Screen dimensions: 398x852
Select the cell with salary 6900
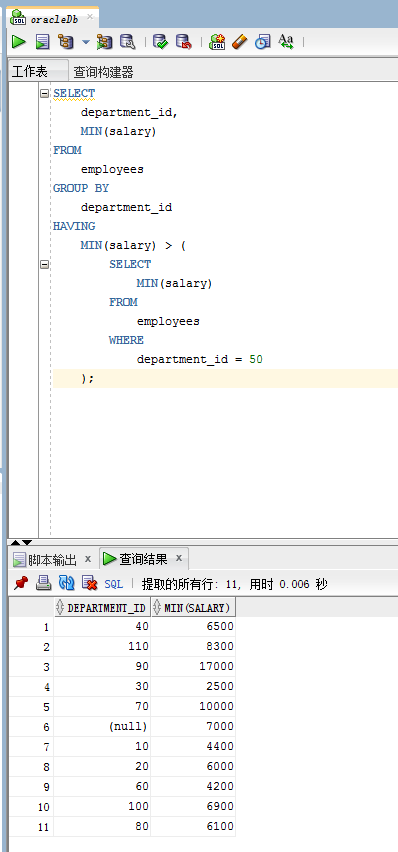(x=193, y=806)
